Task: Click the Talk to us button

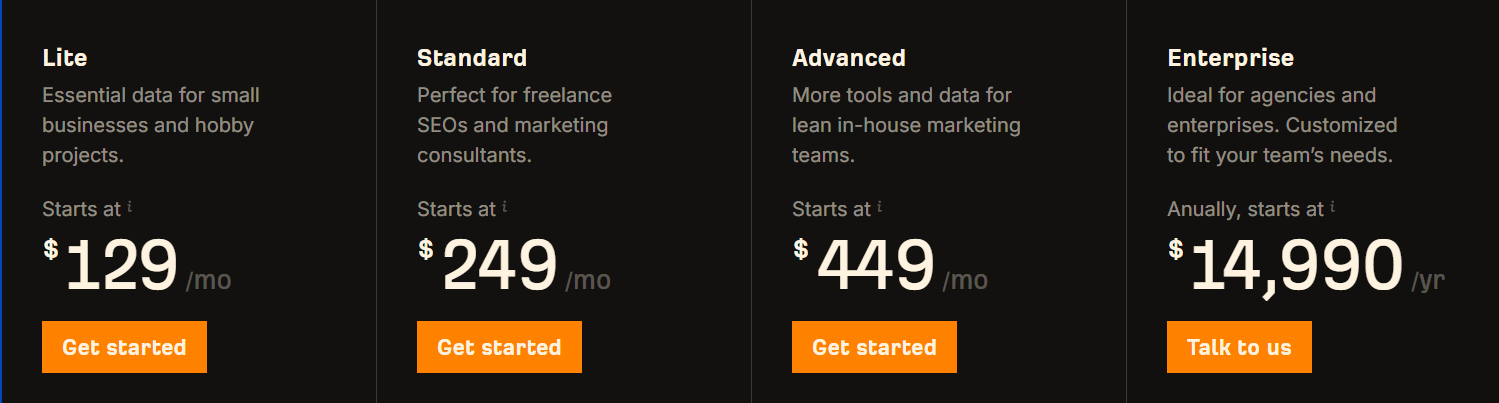Action: [x=1239, y=347]
